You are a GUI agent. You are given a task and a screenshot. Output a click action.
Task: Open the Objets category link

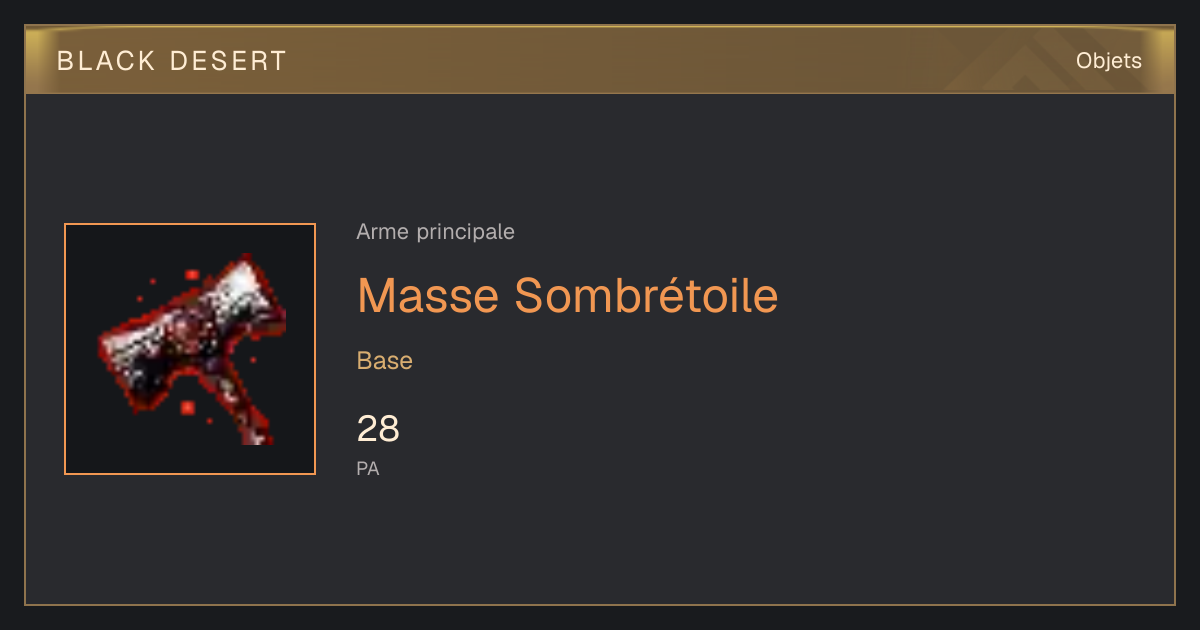pyautogui.click(x=1109, y=61)
